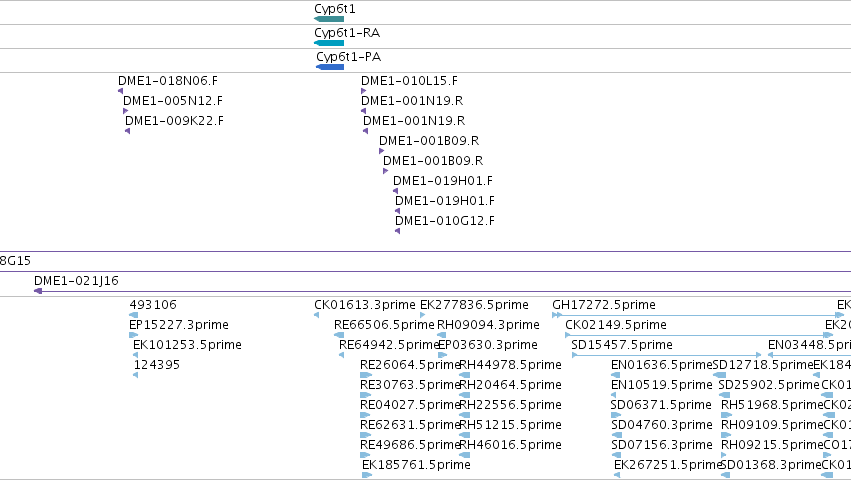This screenshot has width=851, height=480.
Task: Click the CK01613.3prime arrow glyph
Action: coord(316,315)
